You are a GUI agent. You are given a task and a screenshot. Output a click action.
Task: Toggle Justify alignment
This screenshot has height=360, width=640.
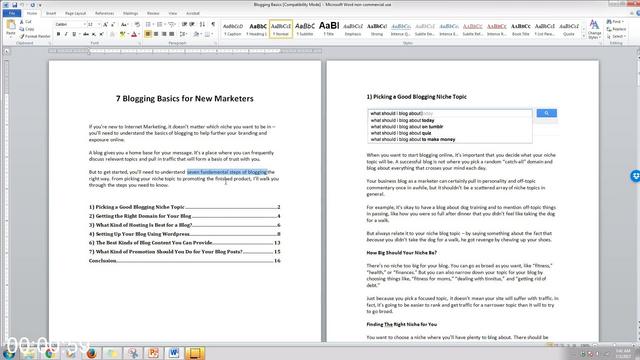pos(171,34)
